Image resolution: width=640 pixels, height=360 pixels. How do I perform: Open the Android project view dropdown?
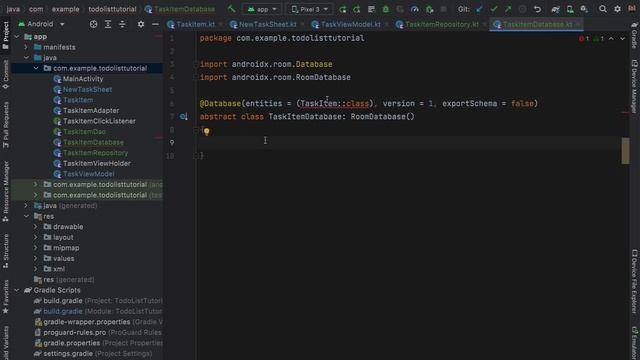pos(41,24)
